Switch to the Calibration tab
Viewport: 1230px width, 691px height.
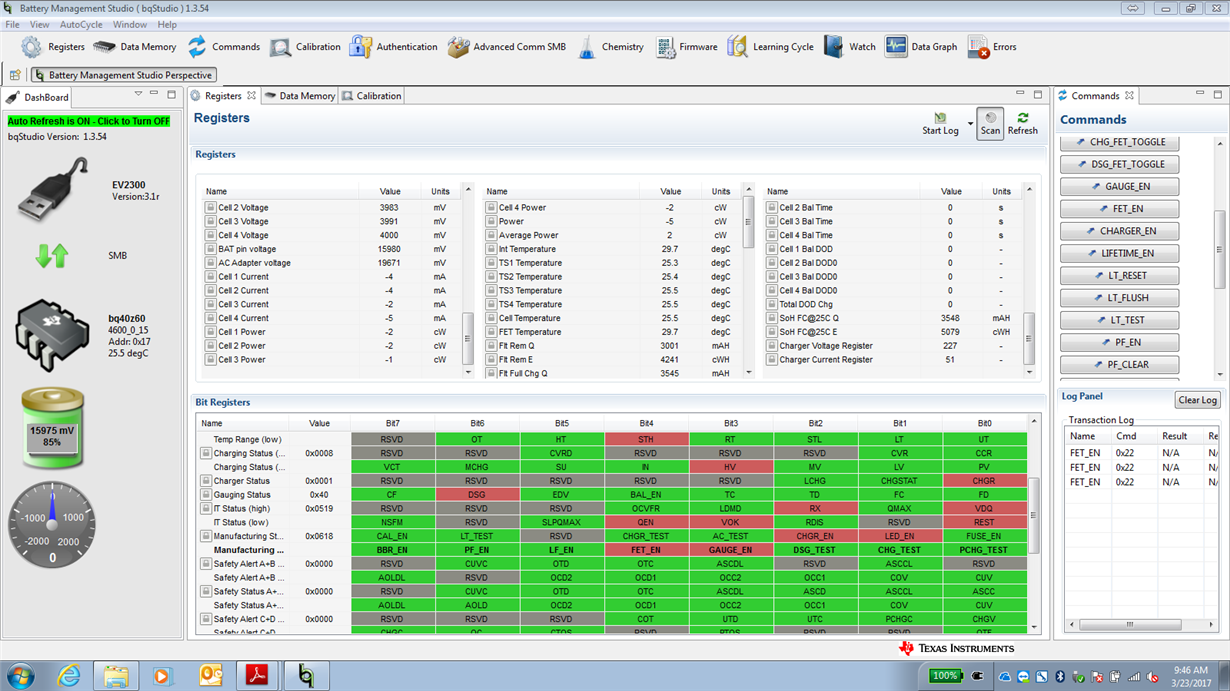[x=371, y=96]
